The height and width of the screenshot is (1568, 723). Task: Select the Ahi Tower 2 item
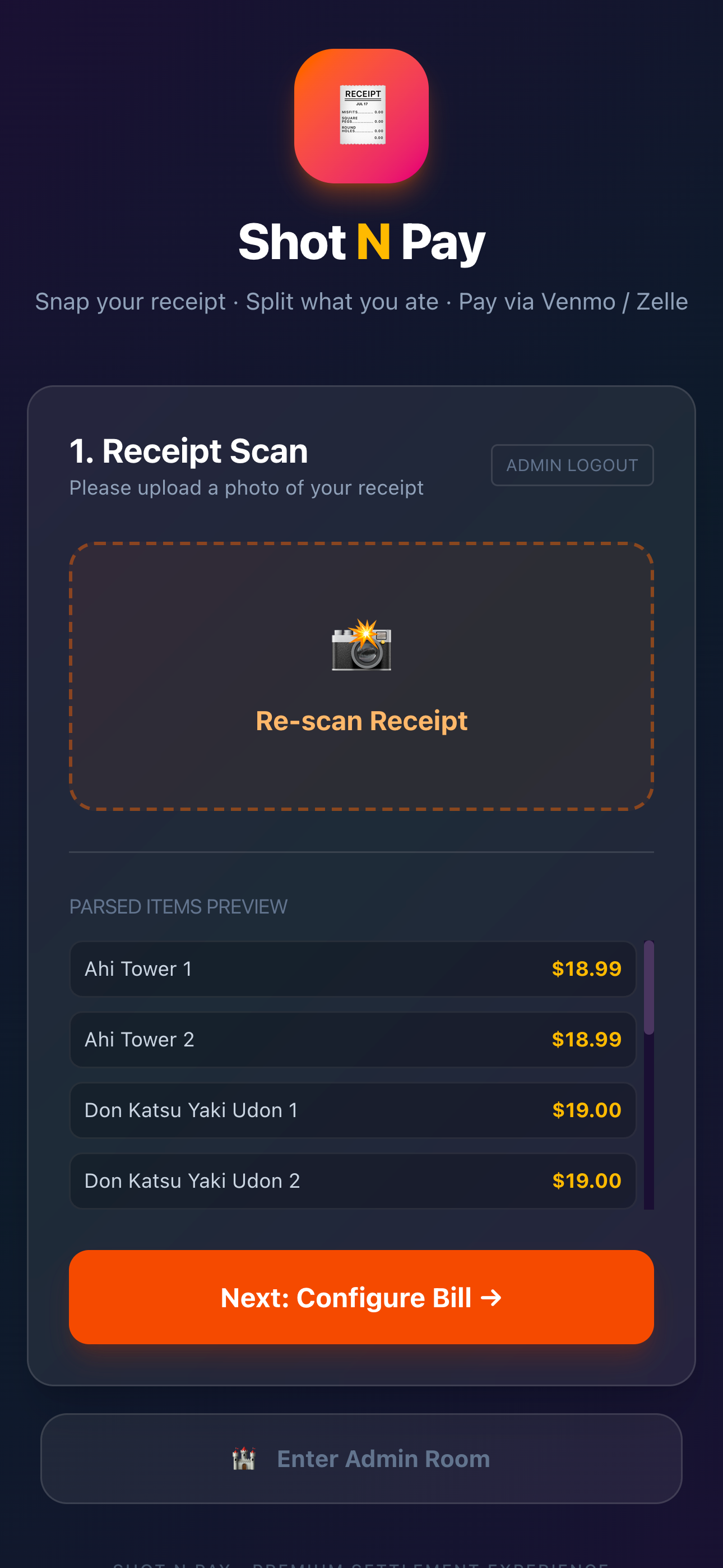point(353,1039)
